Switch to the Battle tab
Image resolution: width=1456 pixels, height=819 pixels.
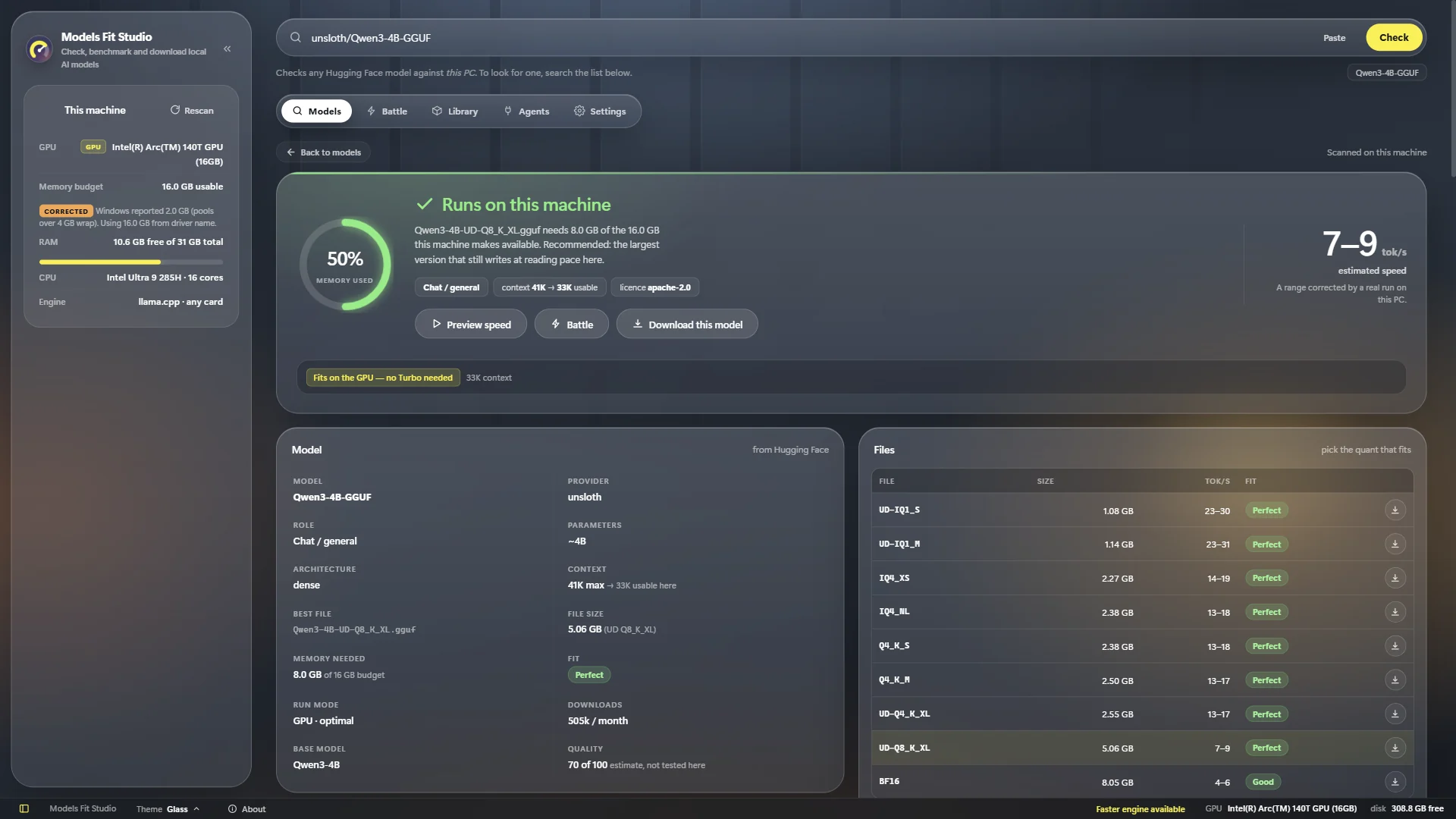pos(387,111)
